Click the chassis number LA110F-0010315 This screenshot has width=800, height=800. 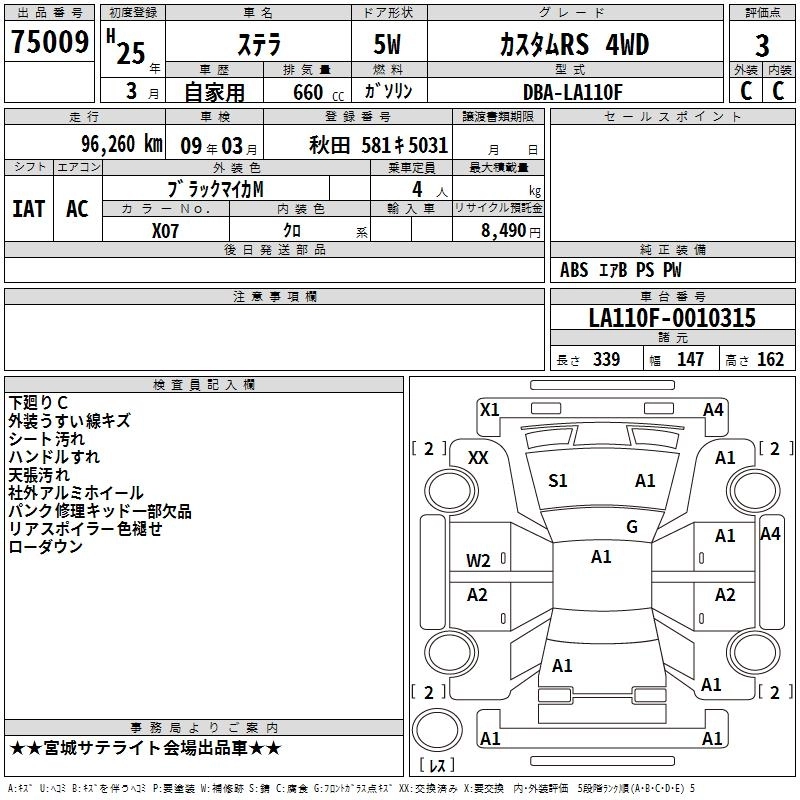point(672,319)
